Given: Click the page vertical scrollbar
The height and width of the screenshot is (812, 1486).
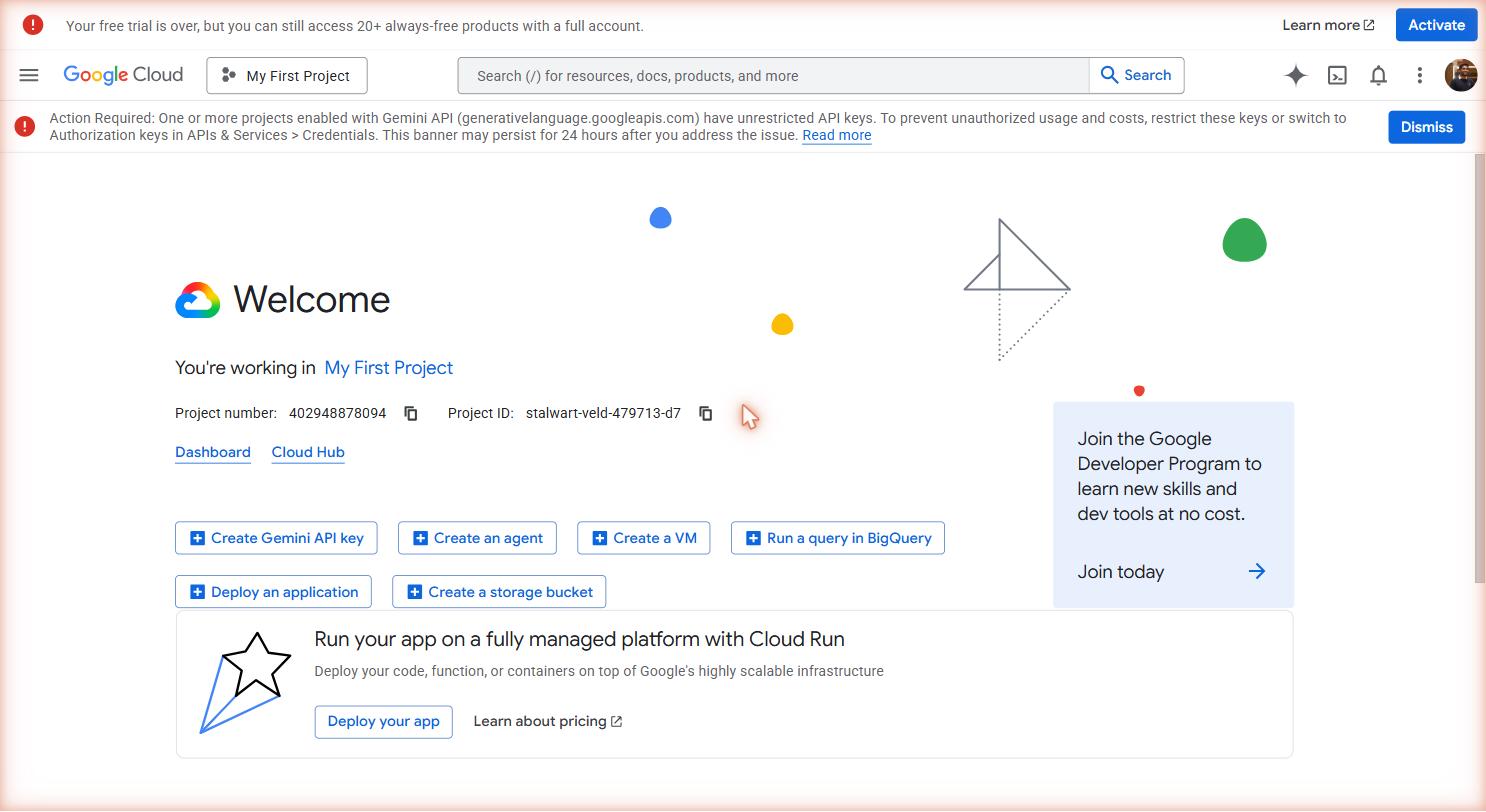Looking at the screenshot, I should coord(1480,368).
